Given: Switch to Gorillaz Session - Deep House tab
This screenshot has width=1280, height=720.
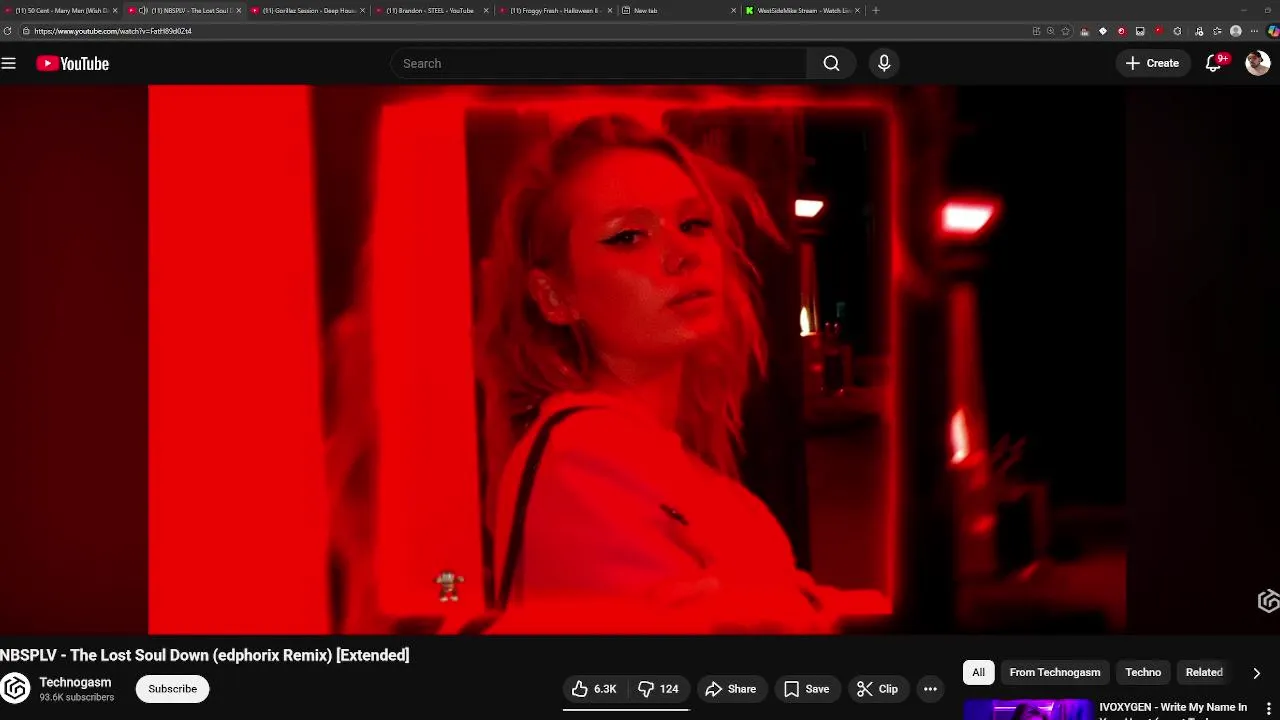Looking at the screenshot, I should (x=306, y=10).
